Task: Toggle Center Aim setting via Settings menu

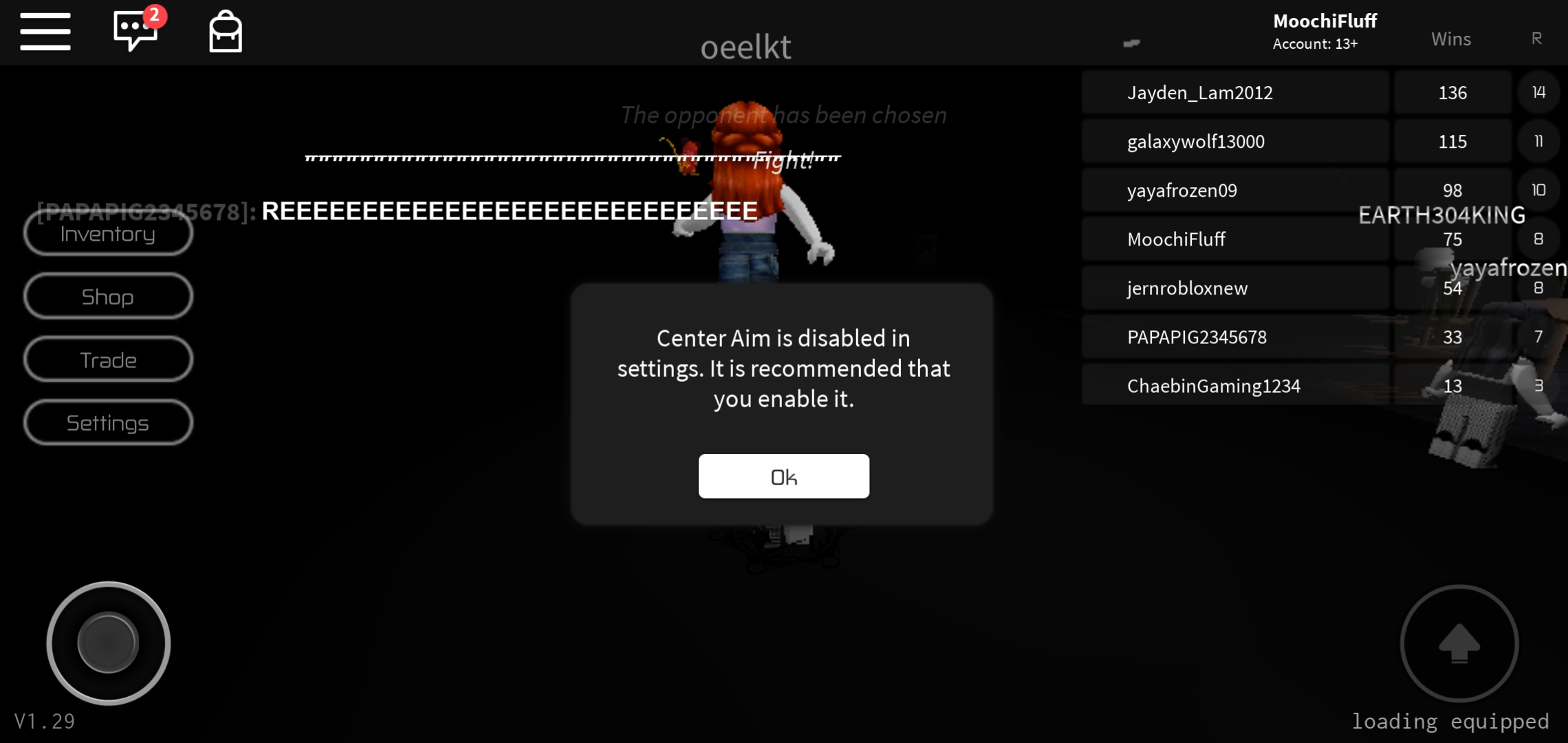Action: [107, 423]
